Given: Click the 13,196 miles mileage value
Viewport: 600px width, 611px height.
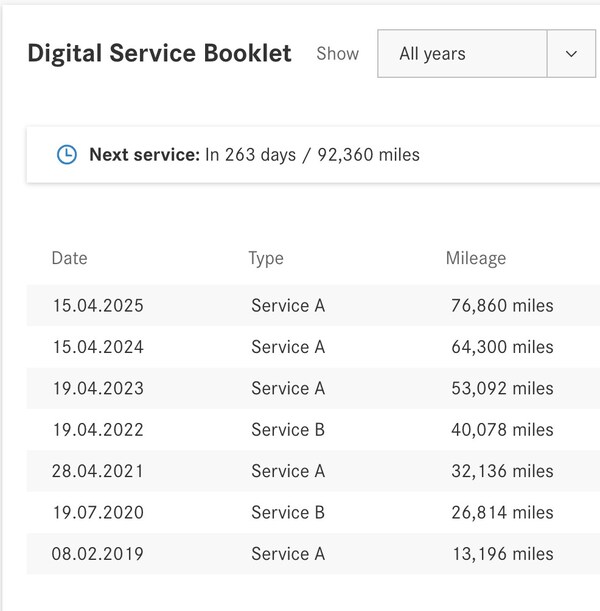Looking at the screenshot, I should tap(502, 554).
